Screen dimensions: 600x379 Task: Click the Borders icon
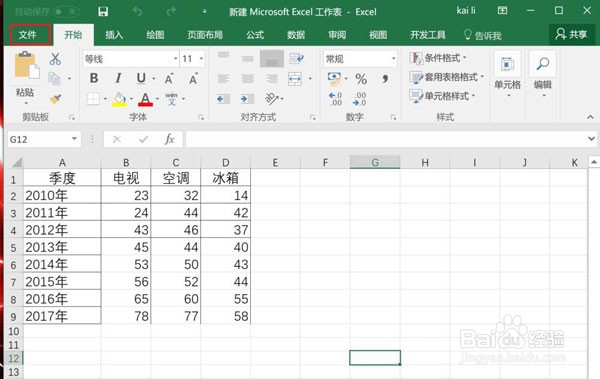click(93, 99)
